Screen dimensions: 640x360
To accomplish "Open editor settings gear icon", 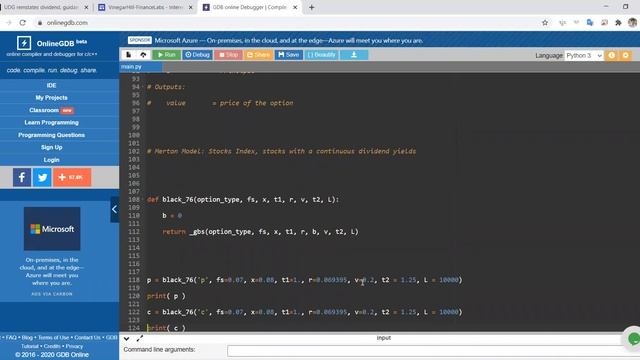I will coord(625,55).
